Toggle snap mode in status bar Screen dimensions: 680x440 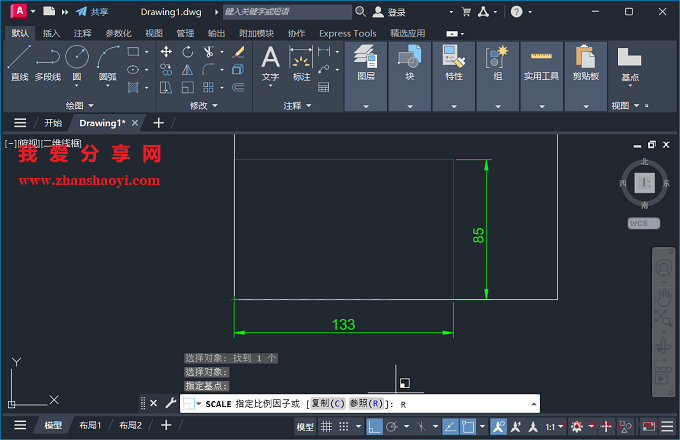(x=343, y=427)
